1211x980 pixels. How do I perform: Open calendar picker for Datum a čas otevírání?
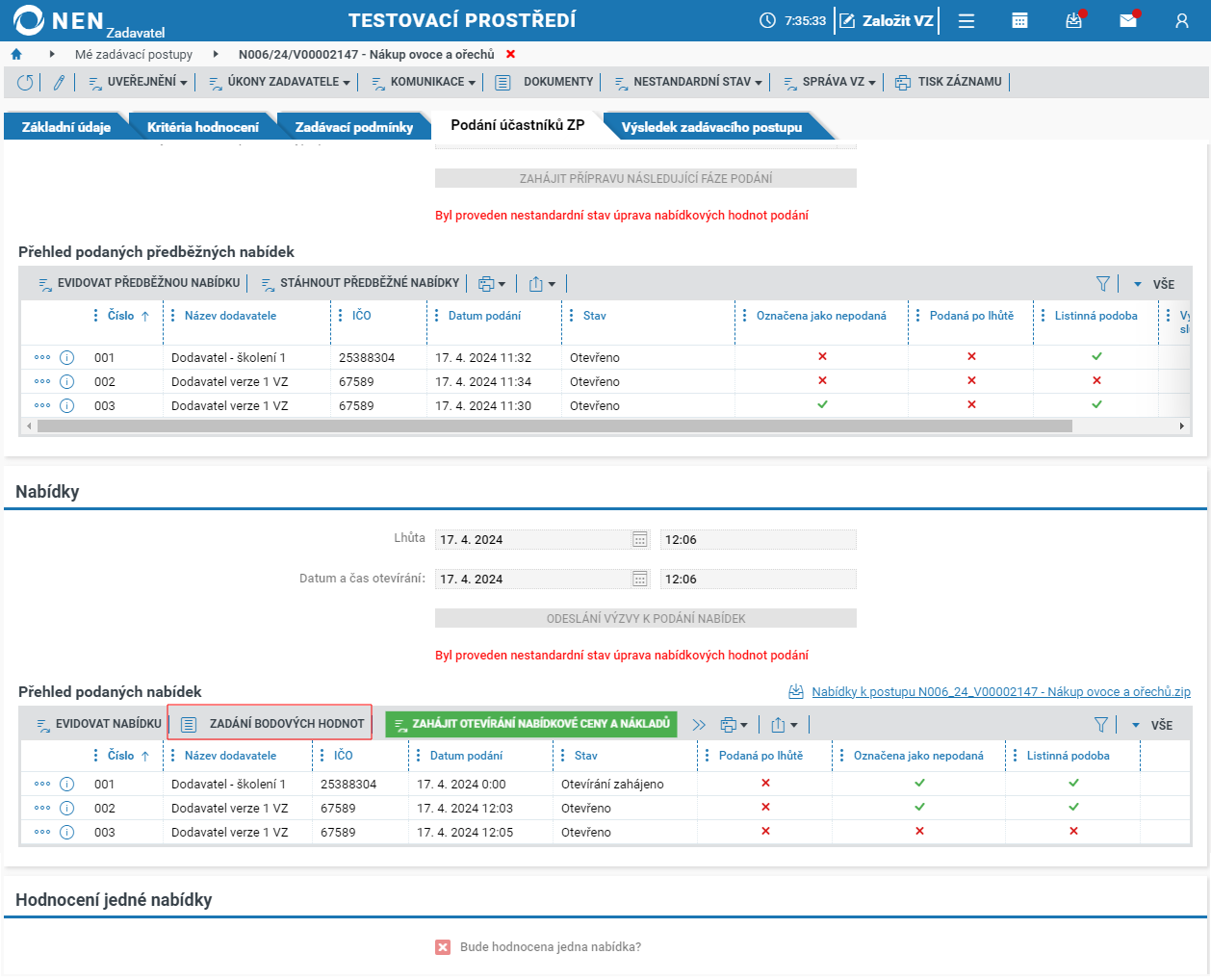tap(640, 579)
